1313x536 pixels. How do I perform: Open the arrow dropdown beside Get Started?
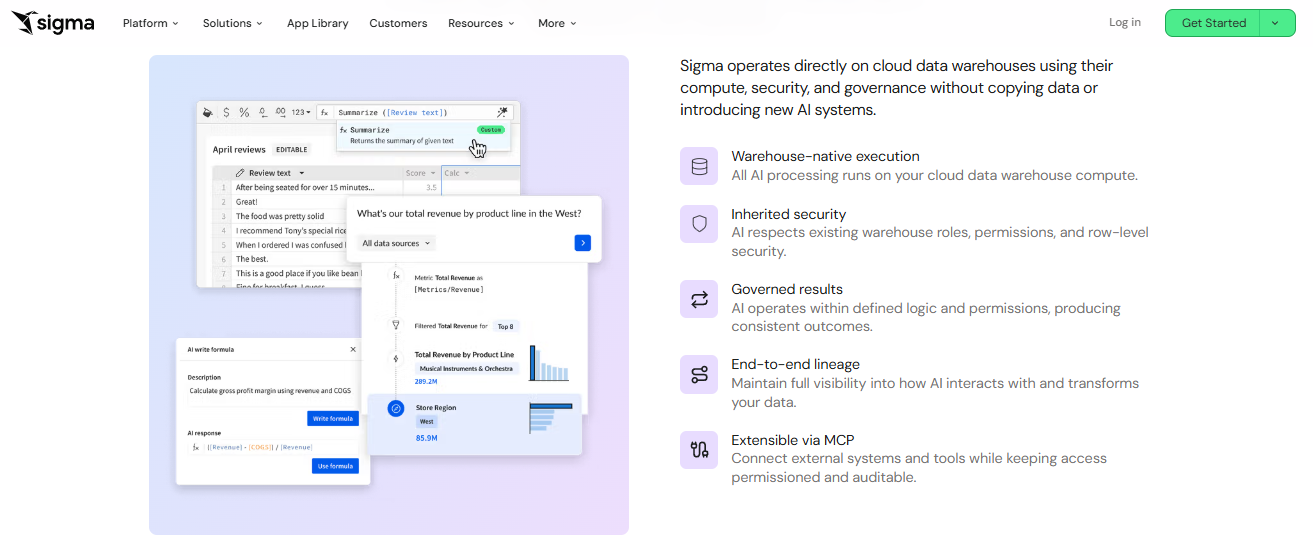[x=1276, y=23]
